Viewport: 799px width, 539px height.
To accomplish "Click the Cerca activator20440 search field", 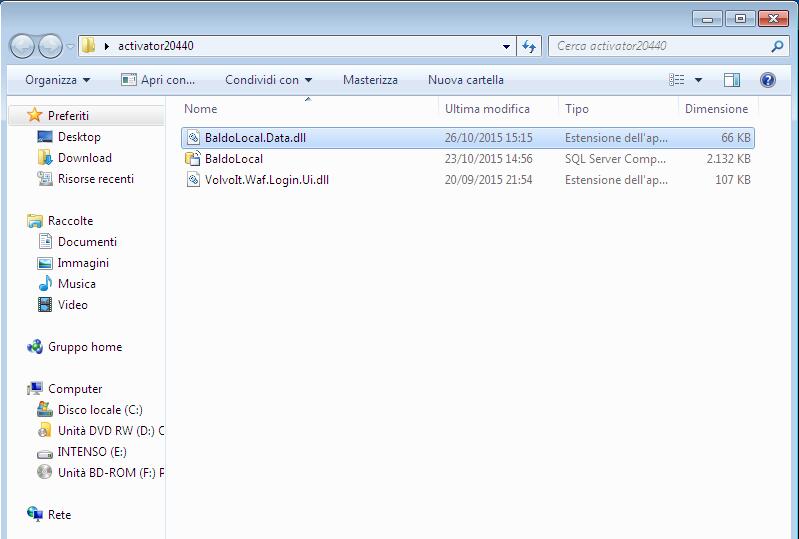I will 661,46.
